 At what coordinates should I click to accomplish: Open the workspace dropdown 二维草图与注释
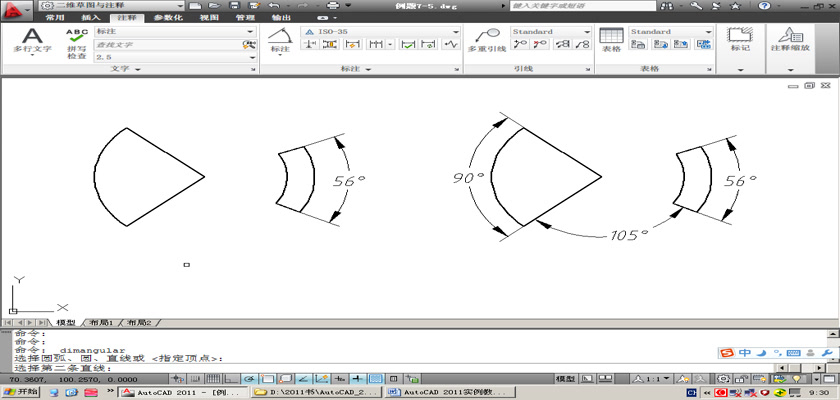112,6
